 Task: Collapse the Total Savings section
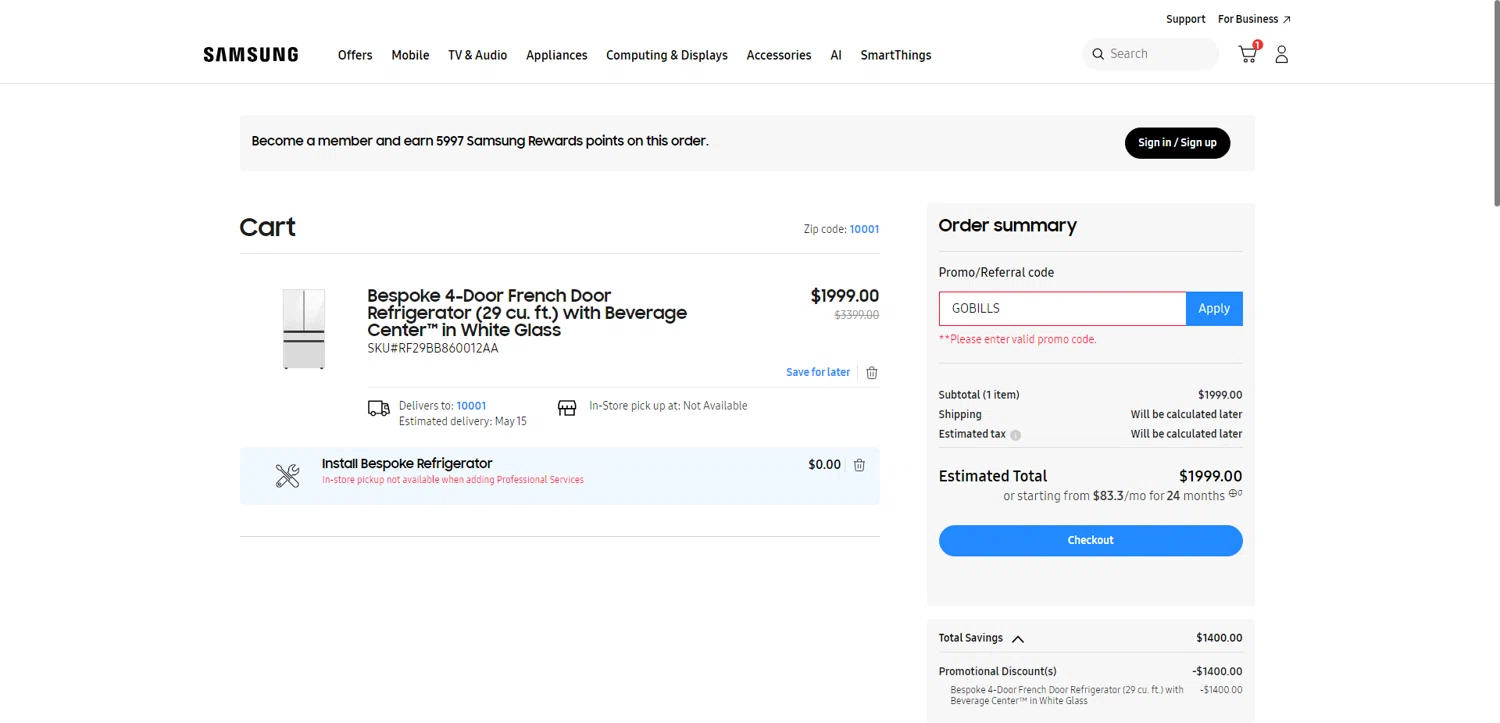tap(1018, 639)
